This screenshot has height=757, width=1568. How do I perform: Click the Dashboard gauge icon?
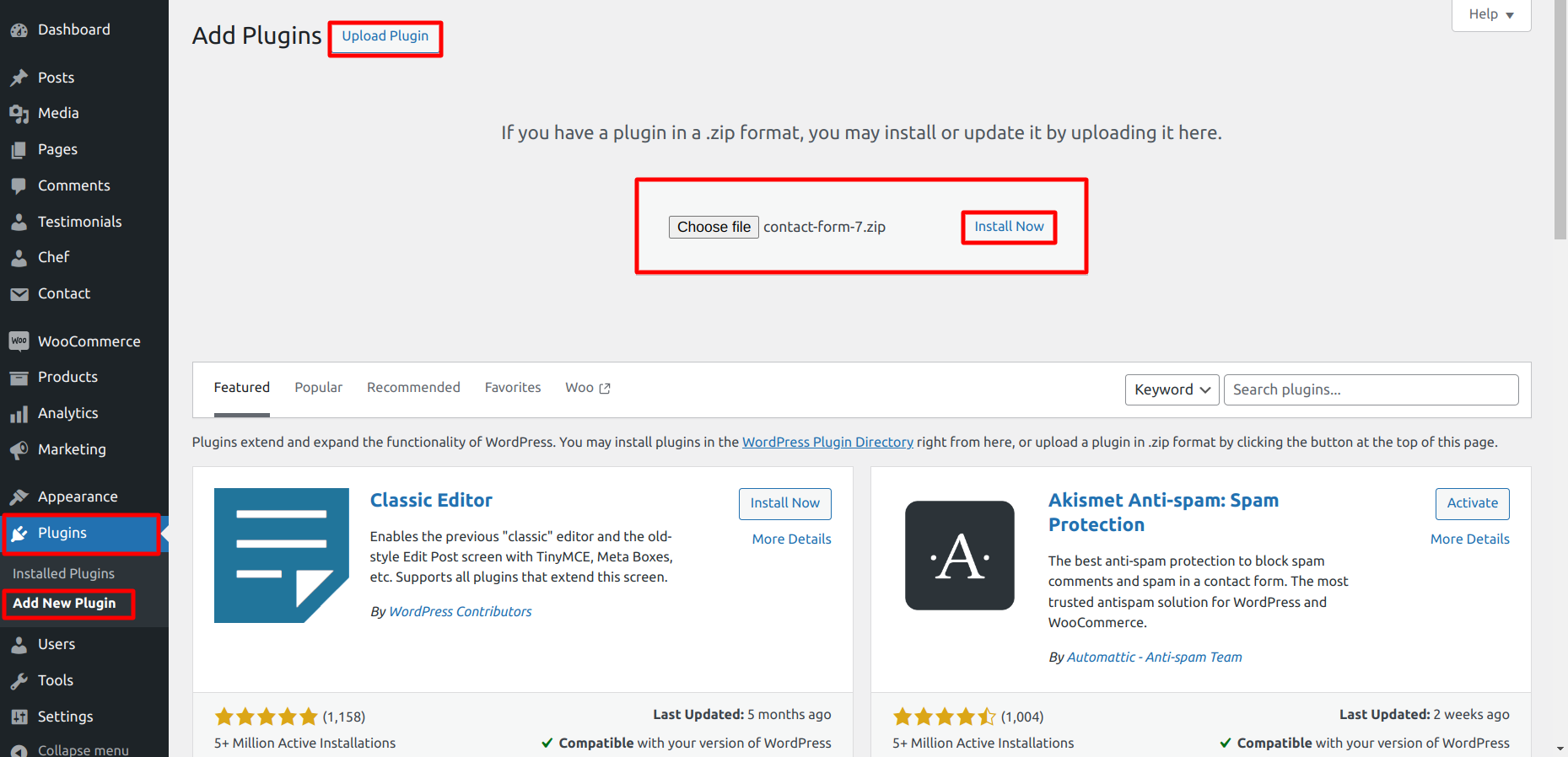[x=19, y=30]
